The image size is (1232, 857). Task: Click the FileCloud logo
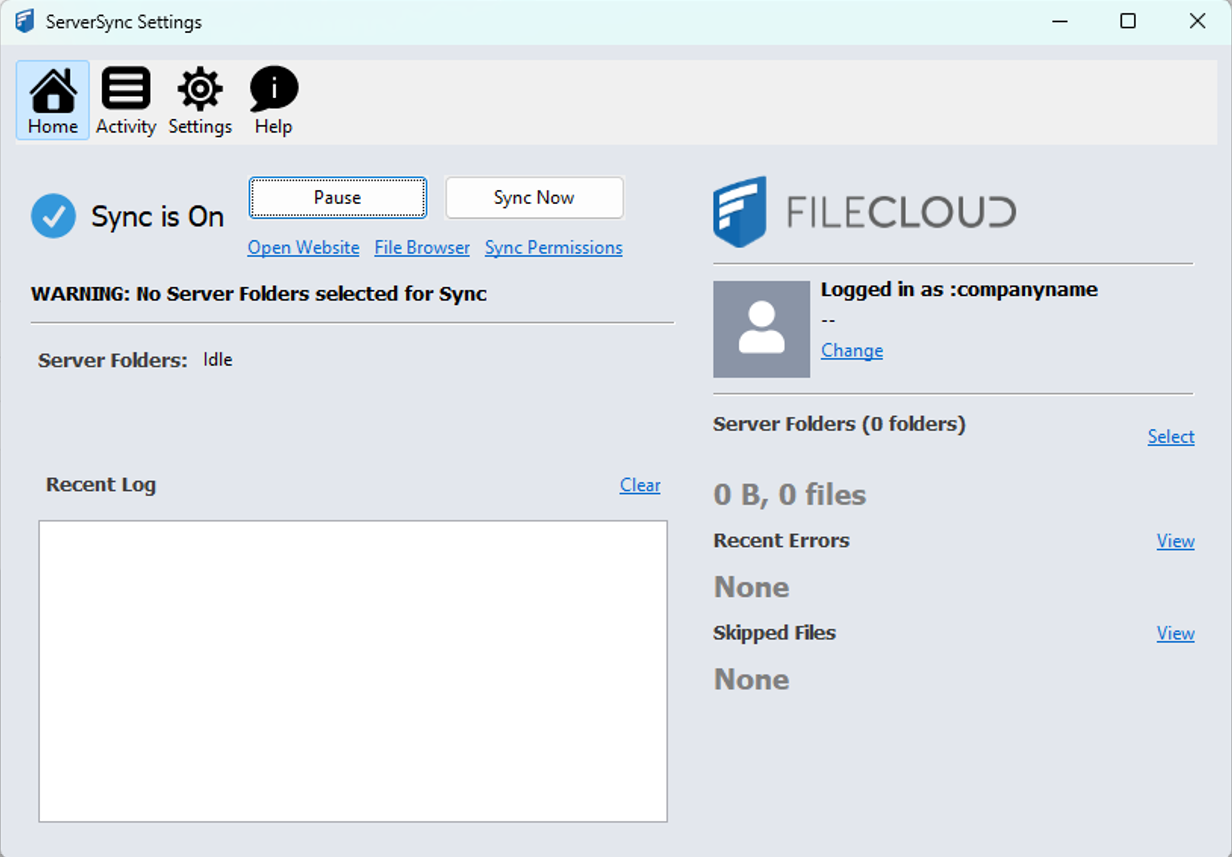point(864,211)
